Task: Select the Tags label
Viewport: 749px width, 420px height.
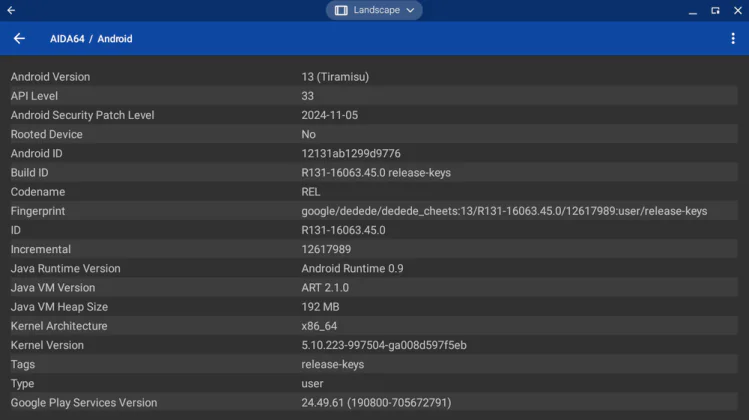Action: click(22, 364)
